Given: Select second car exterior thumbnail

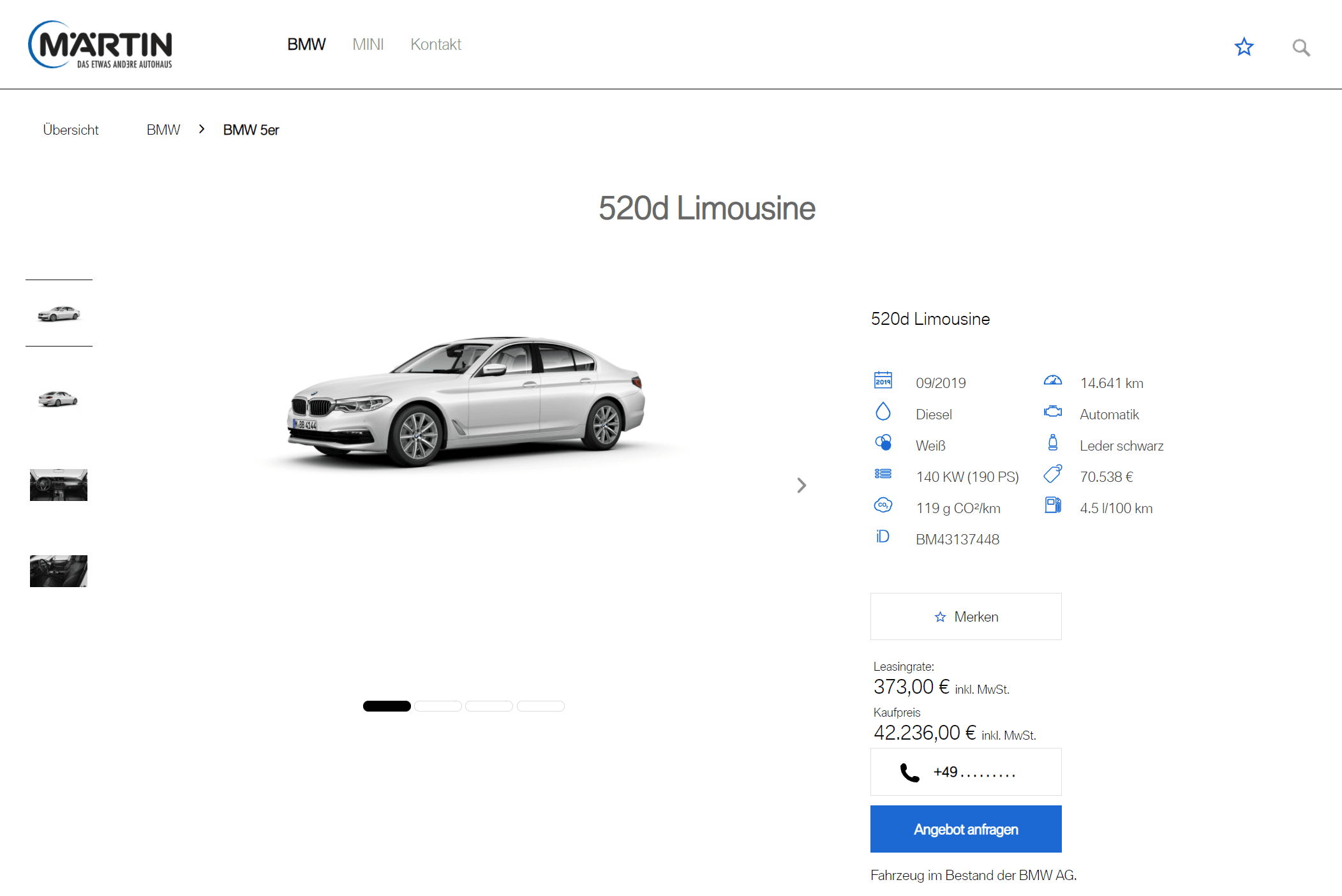Looking at the screenshot, I should click(x=58, y=399).
